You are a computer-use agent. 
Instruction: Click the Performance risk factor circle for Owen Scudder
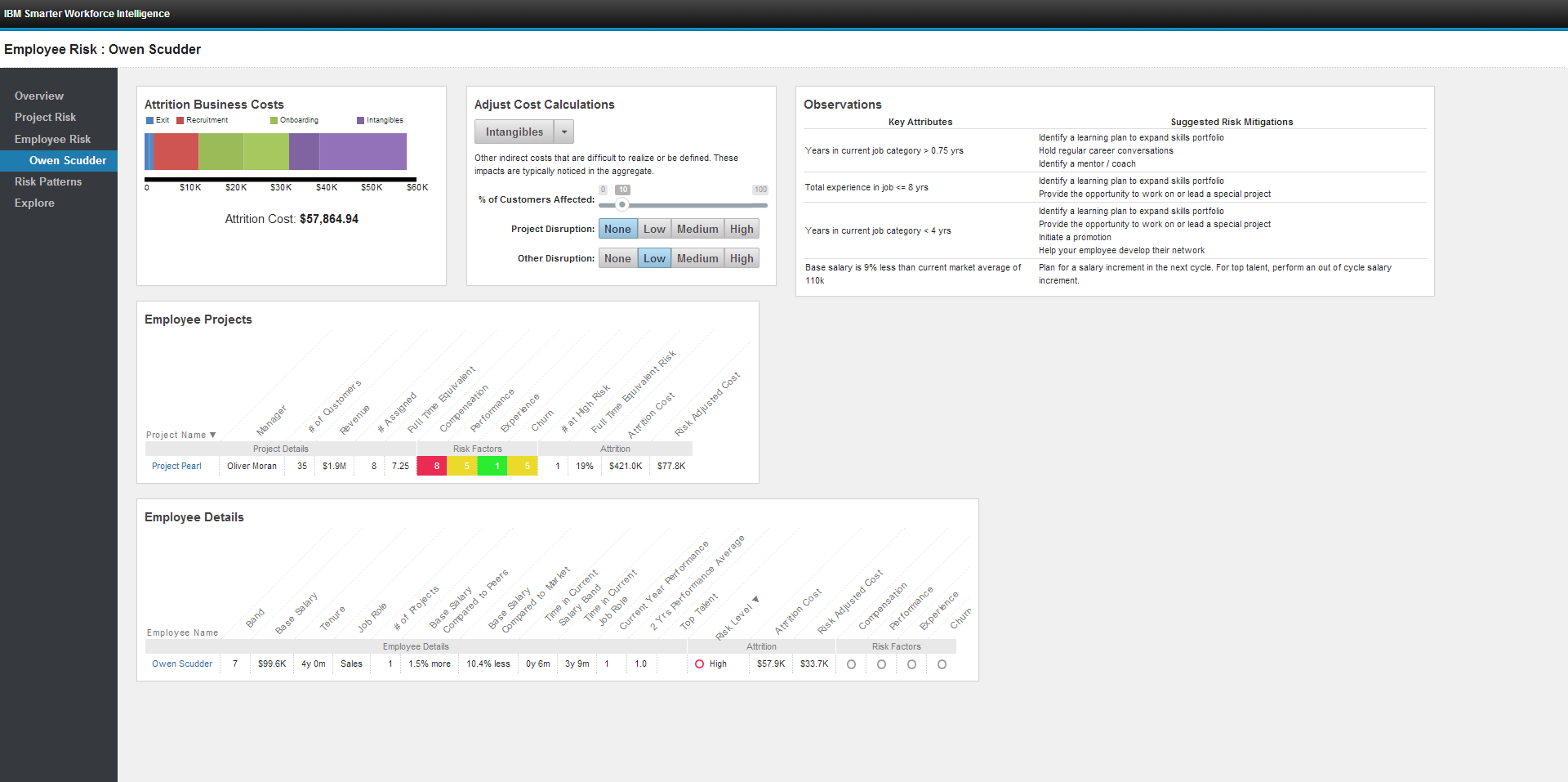[881, 664]
